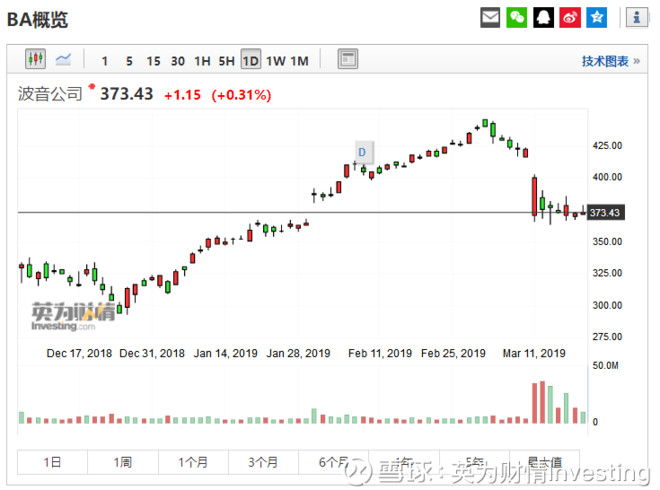Select the 3个月 time range tab
660x490 pixels.
tap(263, 462)
